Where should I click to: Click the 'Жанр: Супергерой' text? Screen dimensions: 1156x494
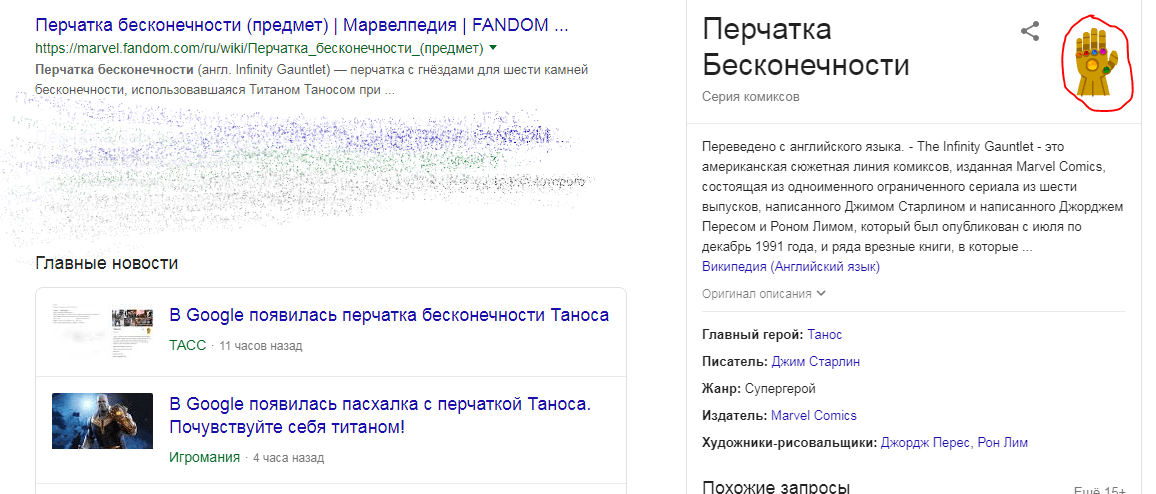pyautogui.click(x=759, y=389)
